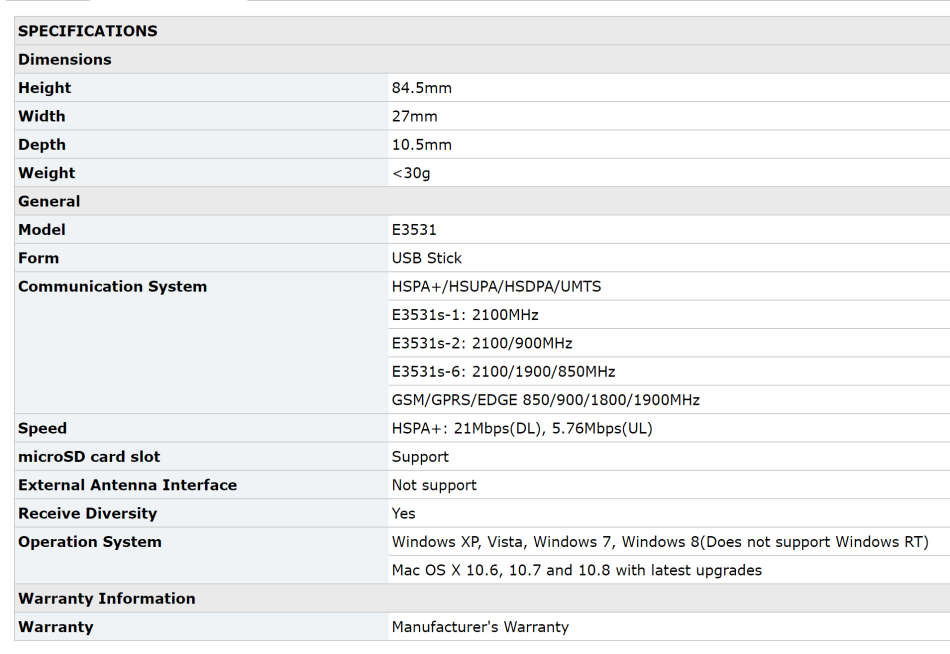Click the E3531s-6: 2100/1900/850MHz row

click(503, 372)
